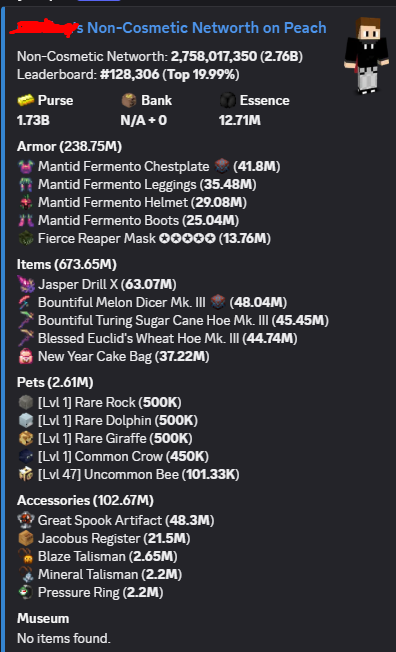Click the Bank chest icon
The image size is (396, 652).
(129, 101)
